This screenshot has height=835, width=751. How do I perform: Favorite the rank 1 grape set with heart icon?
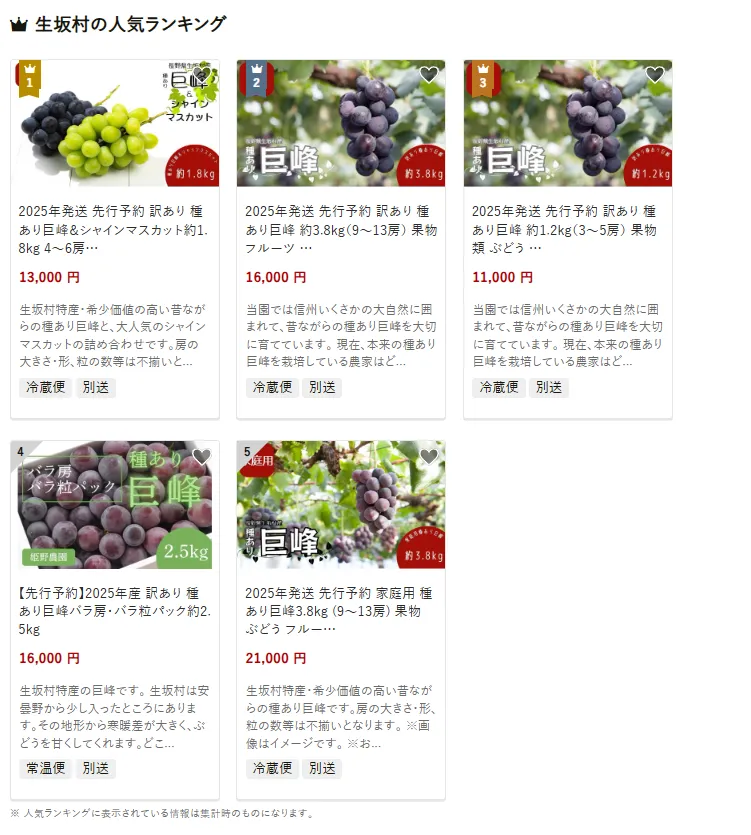[x=202, y=75]
